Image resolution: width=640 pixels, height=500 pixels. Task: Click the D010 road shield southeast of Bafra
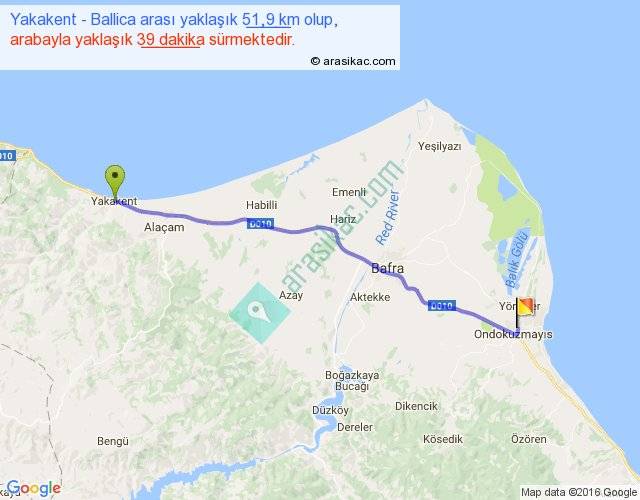point(442,306)
